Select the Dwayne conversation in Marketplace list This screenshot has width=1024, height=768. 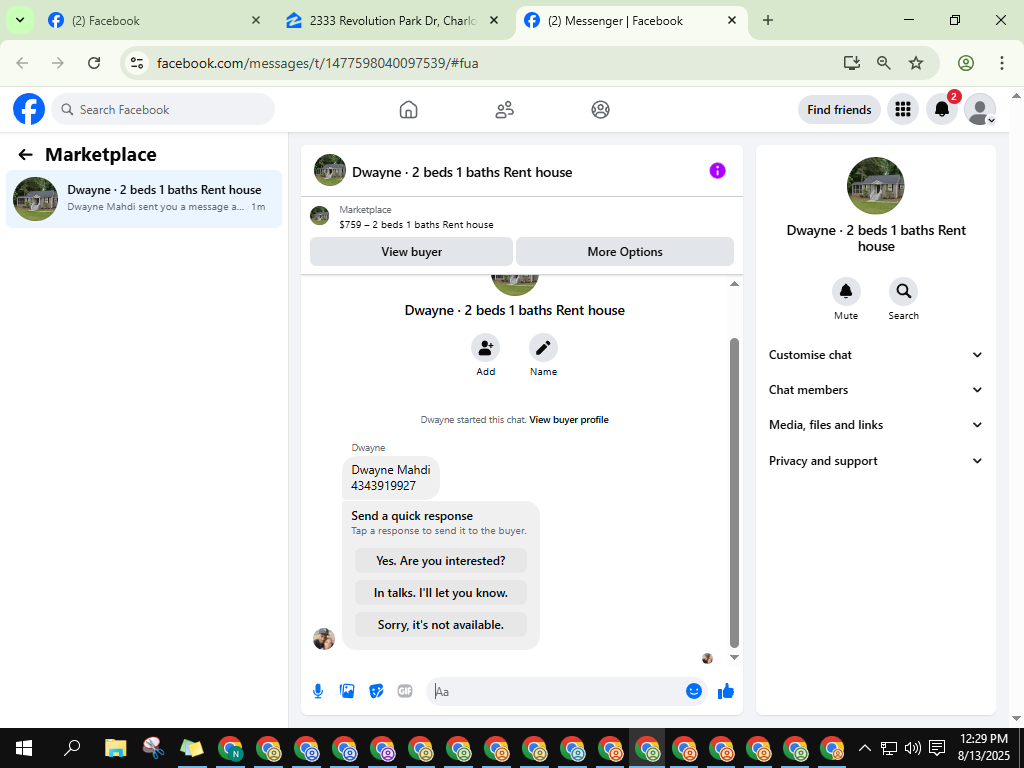point(144,199)
